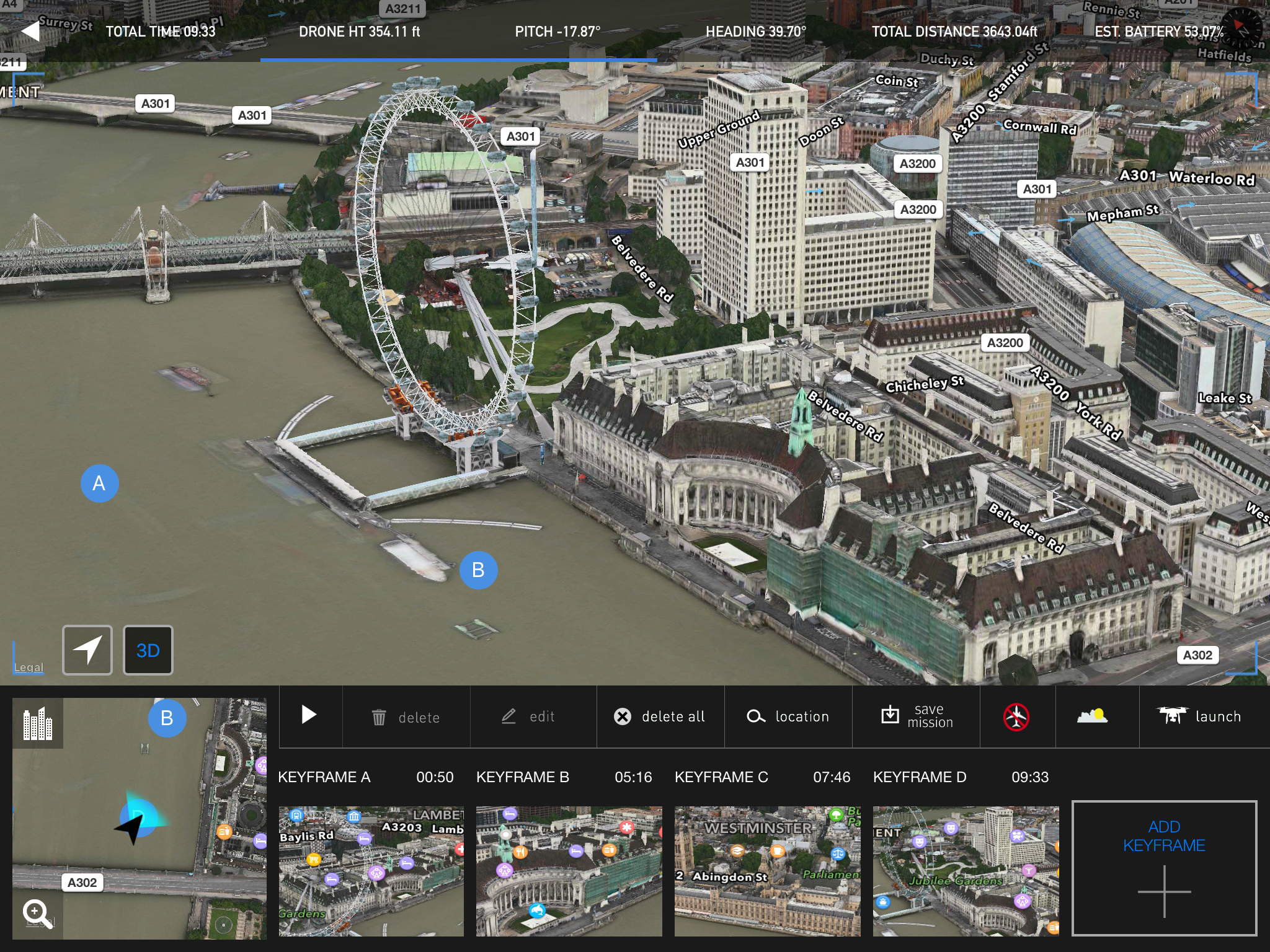The width and height of the screenshot is (1270, 952).
Task: Play the mission preview
Action: click(x=309, y=715)
